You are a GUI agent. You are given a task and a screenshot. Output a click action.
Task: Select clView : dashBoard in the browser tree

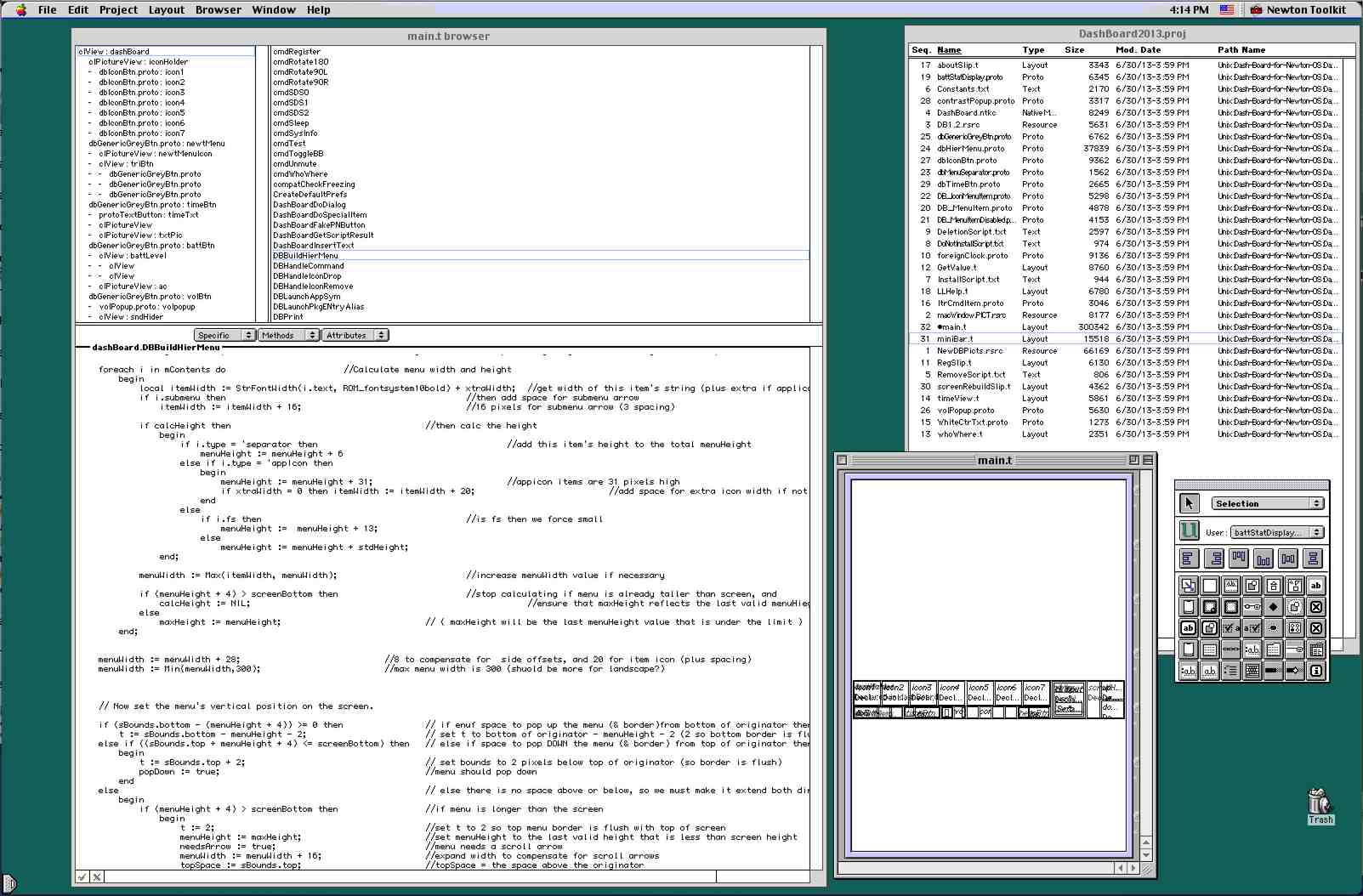165,52
